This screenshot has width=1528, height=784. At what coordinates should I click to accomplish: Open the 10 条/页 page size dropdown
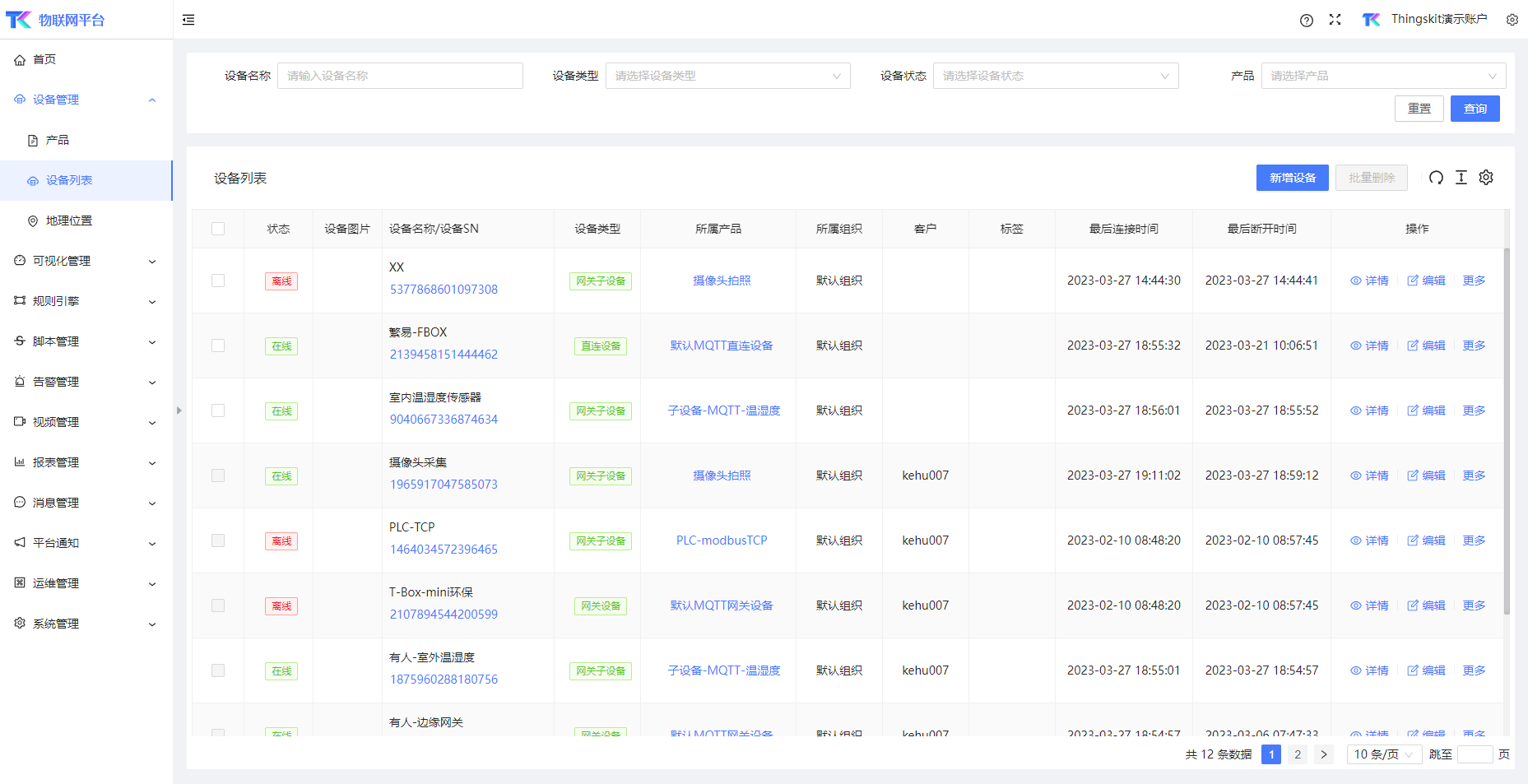point(1384,754)
